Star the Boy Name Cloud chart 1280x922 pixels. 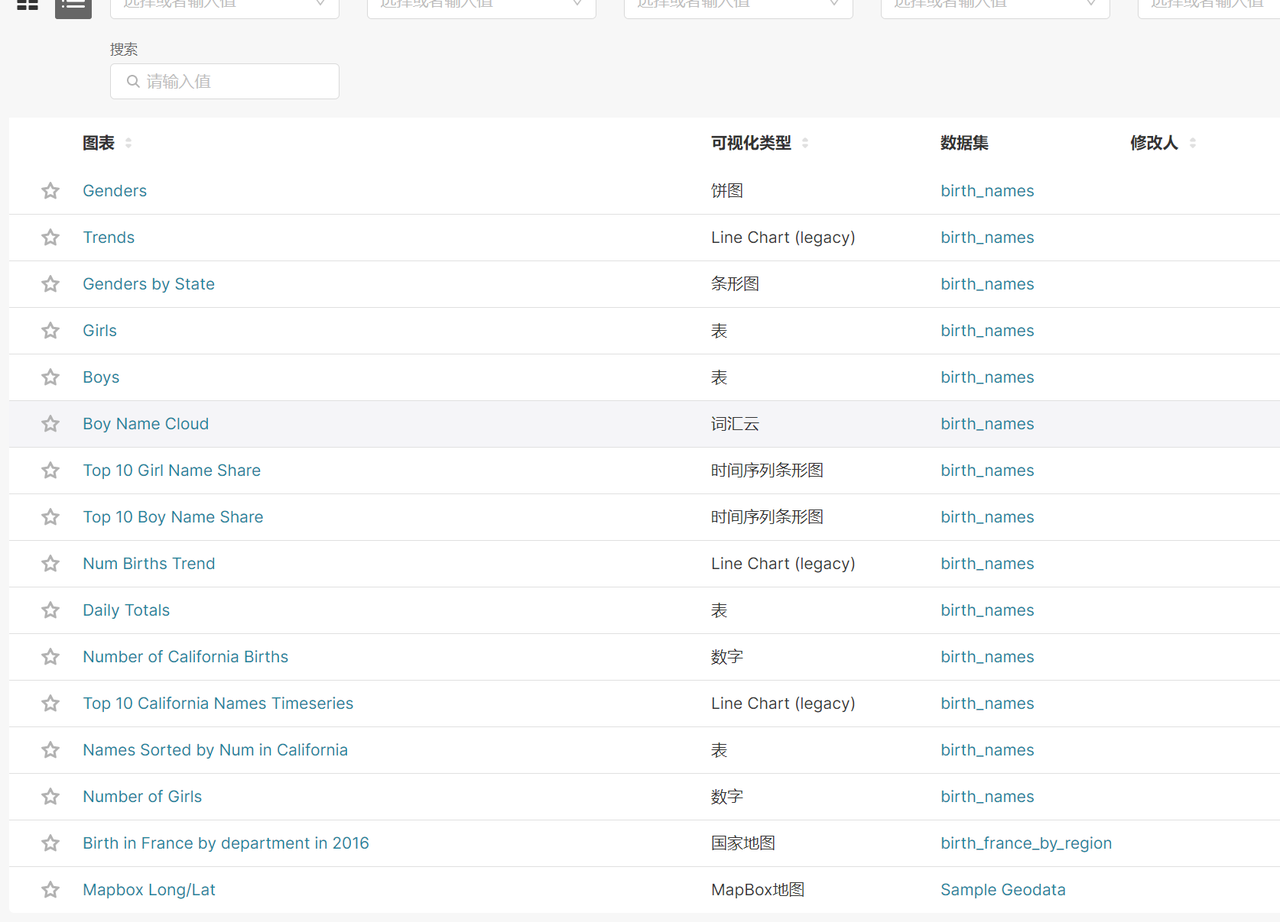tap(50, 423)
